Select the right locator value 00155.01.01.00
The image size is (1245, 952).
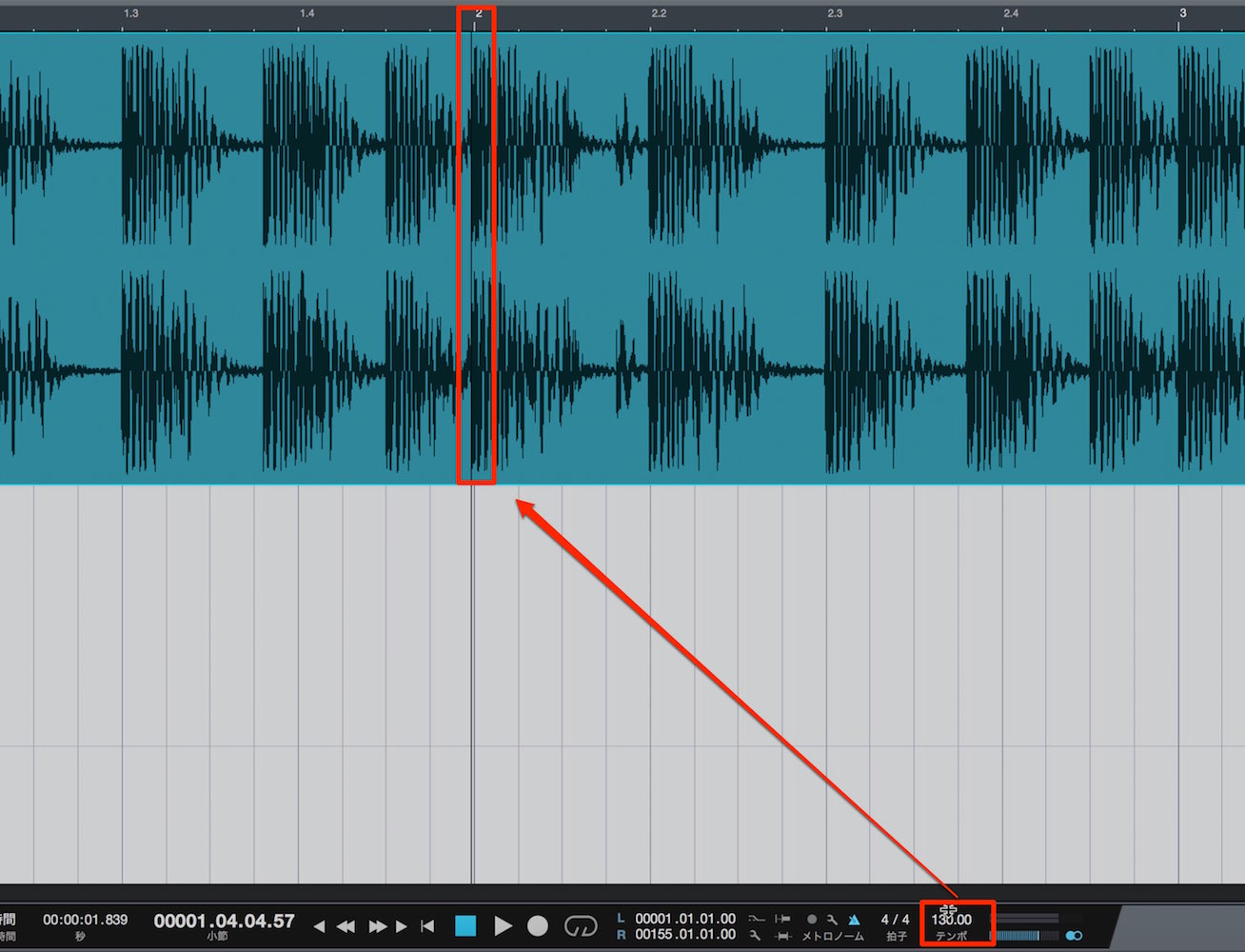[685, 935]
